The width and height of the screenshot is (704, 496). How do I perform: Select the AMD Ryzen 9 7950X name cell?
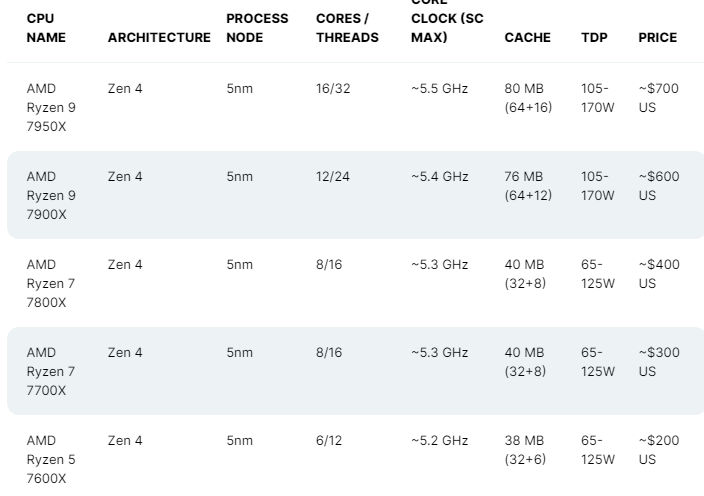[51, 107]
